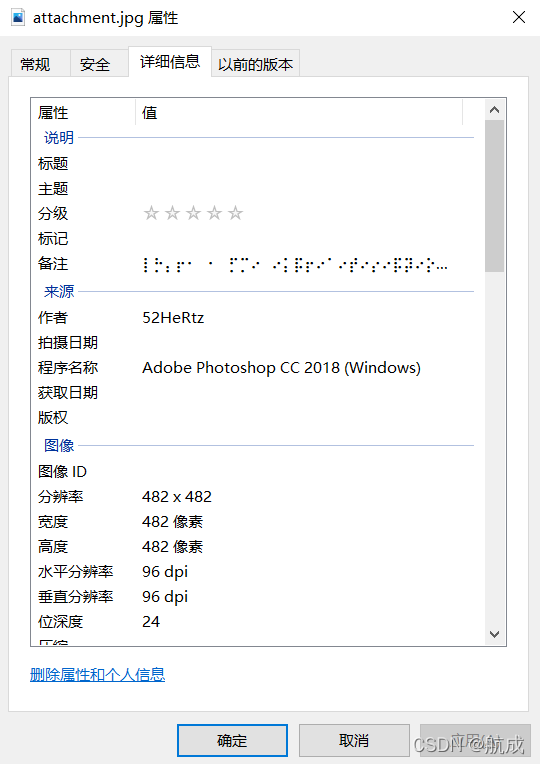Select the 分辨率 value 482 x 482
The width and height of the screenshot is (540, 764).
coord(177,497)
